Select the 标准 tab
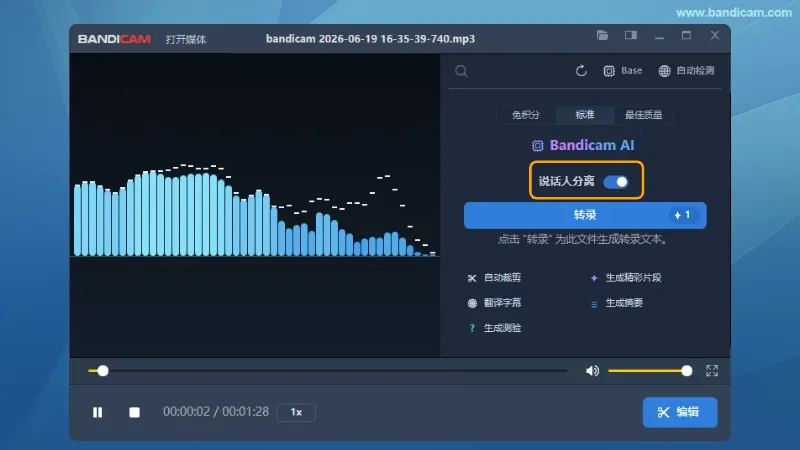 [585, 115]
